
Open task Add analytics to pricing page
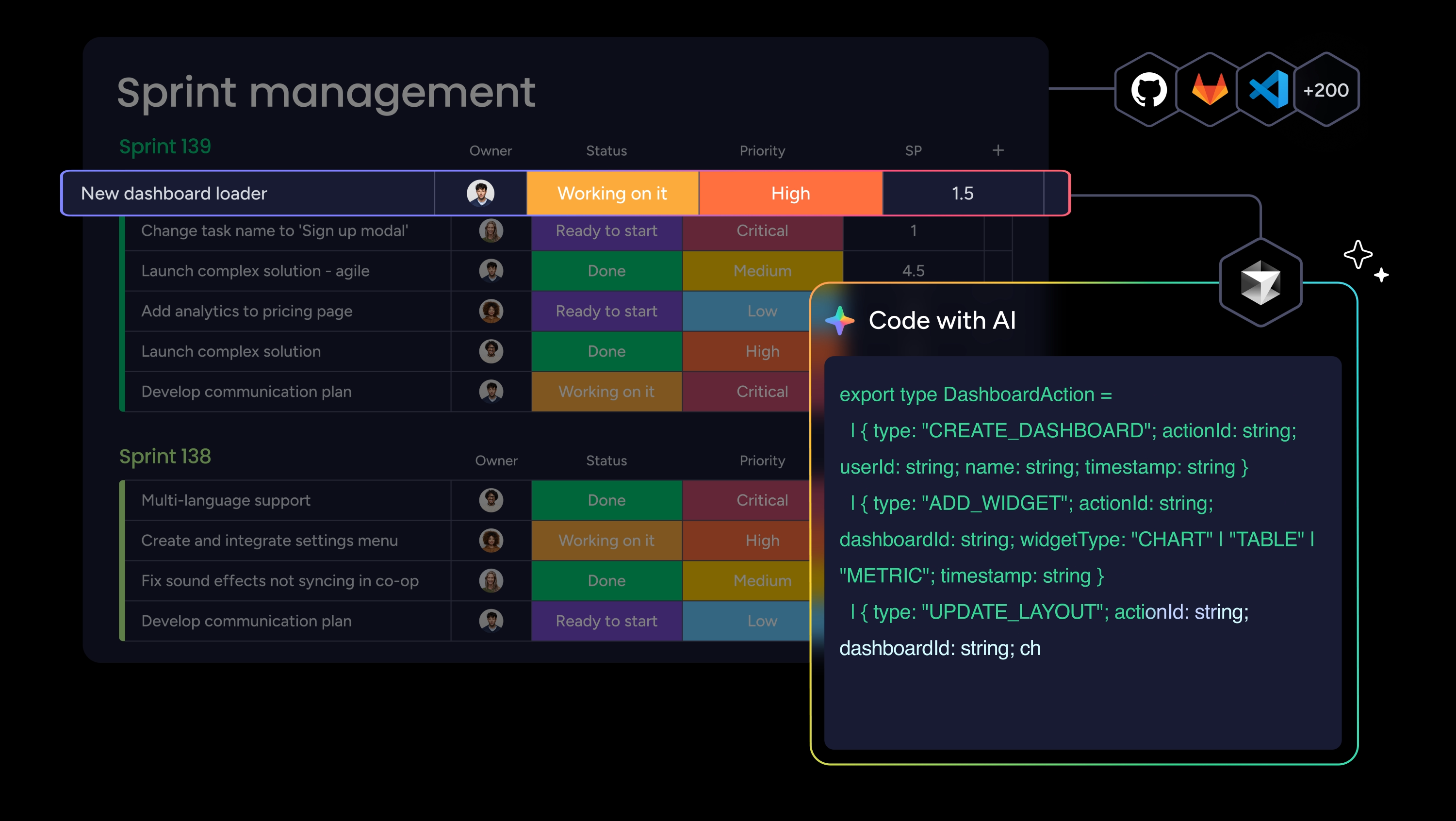[246, 311]
